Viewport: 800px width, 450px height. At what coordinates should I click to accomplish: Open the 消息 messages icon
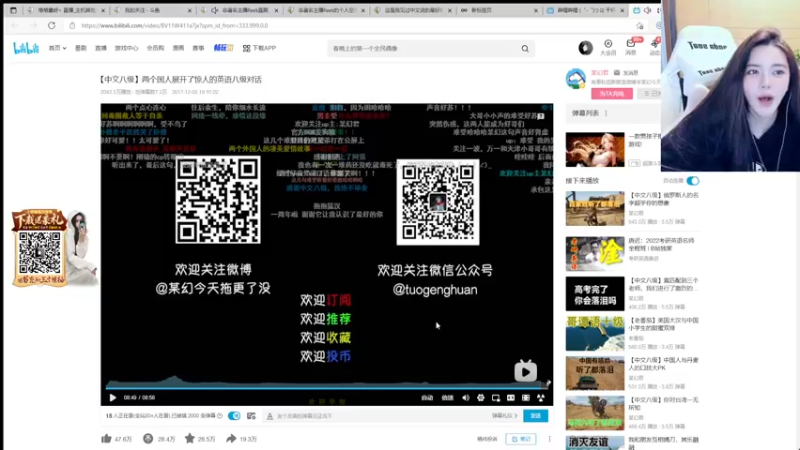click(631, 47)
